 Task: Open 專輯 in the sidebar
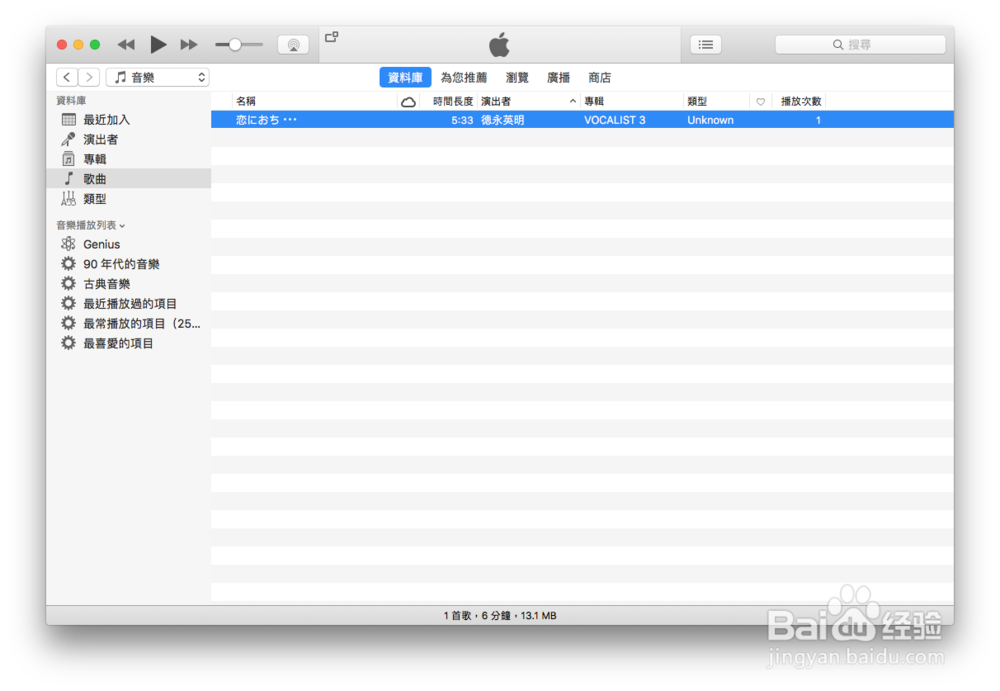pyautogui.click(x=129, y=159)
